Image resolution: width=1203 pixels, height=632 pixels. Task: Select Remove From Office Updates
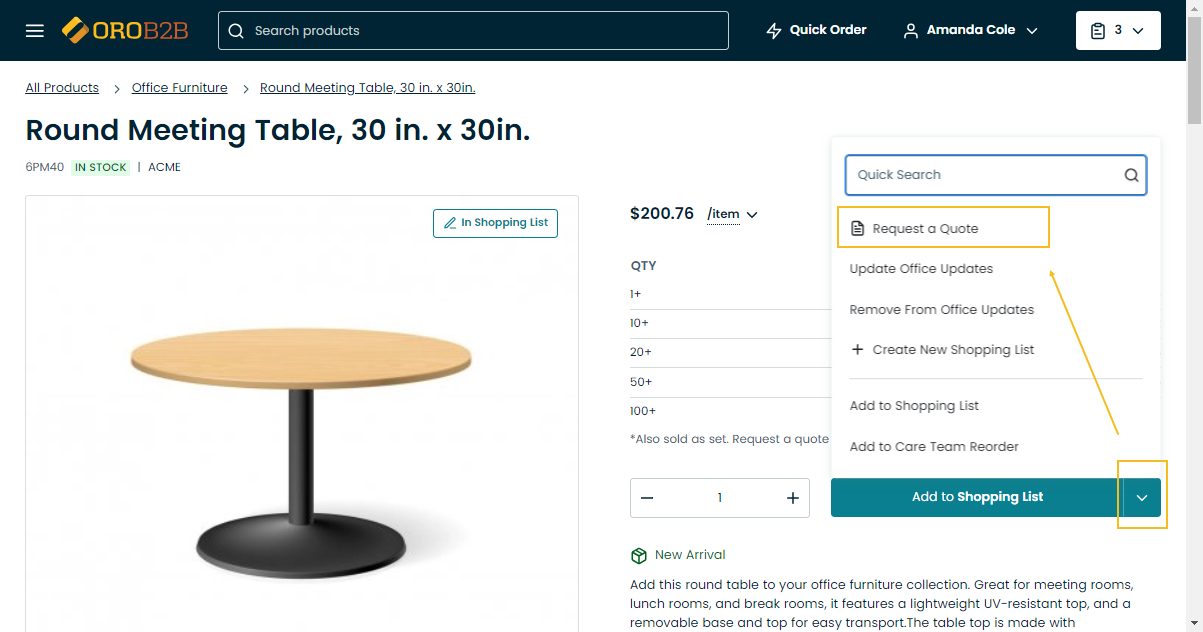941,310
